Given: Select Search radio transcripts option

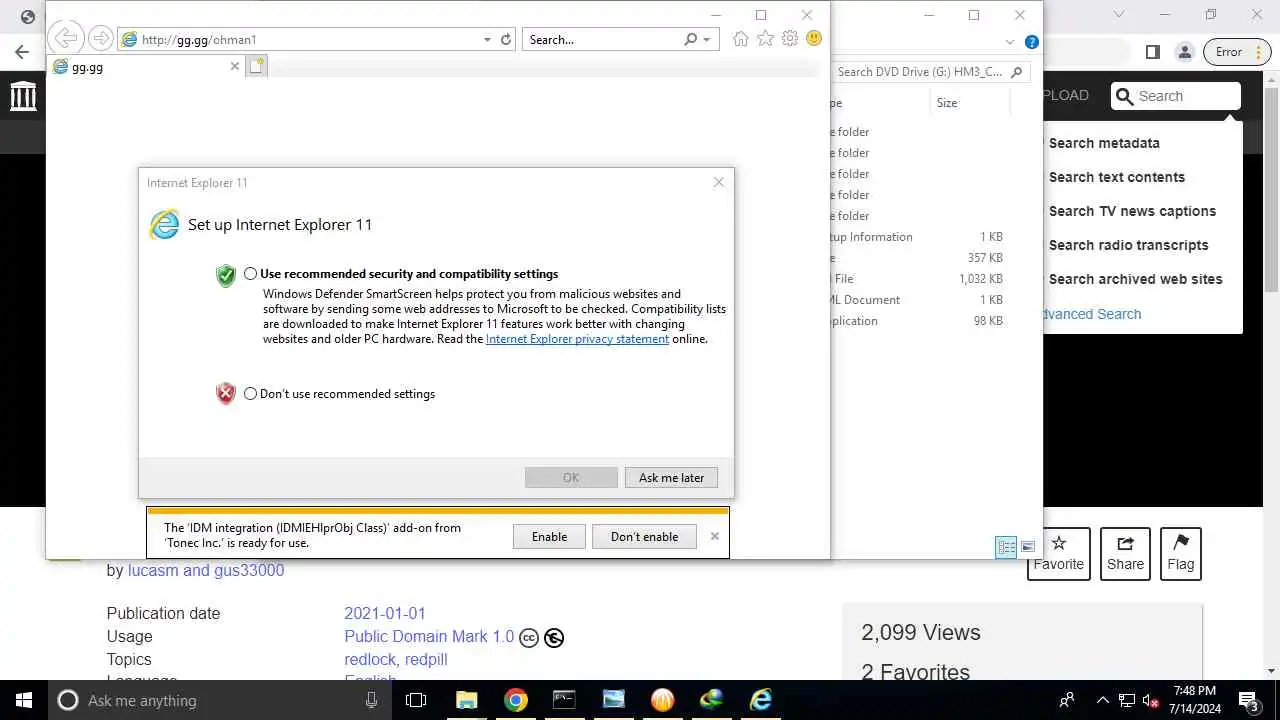Looking at the screenshot, I should pyautogui.click(x=1128, y=245).
